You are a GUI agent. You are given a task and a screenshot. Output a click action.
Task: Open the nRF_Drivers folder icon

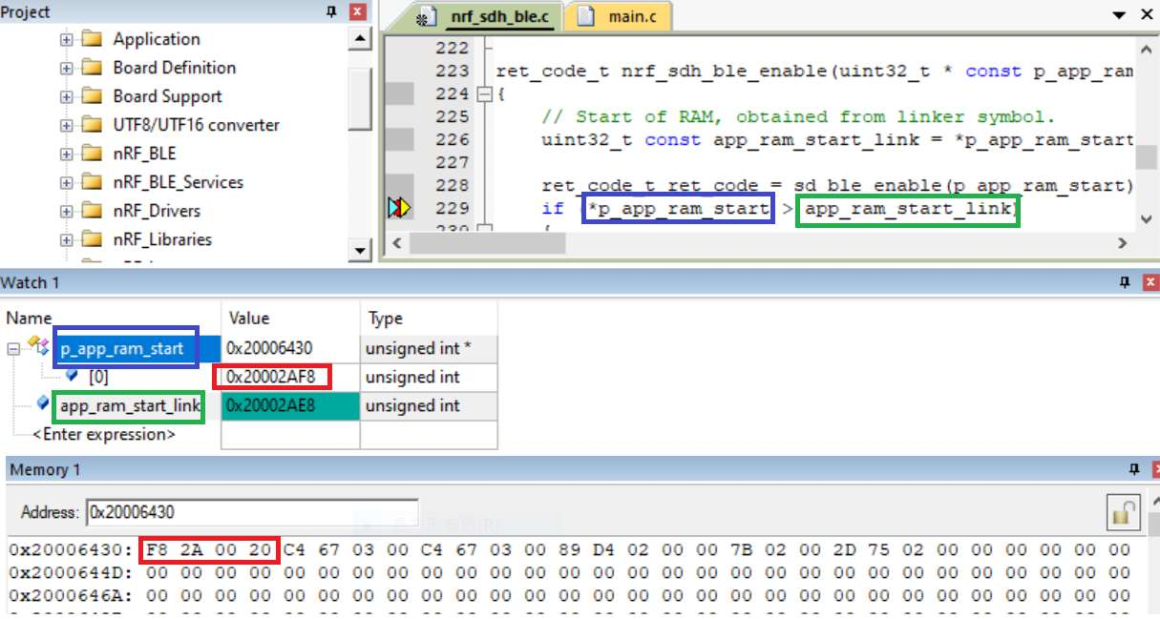pos(92,211)
